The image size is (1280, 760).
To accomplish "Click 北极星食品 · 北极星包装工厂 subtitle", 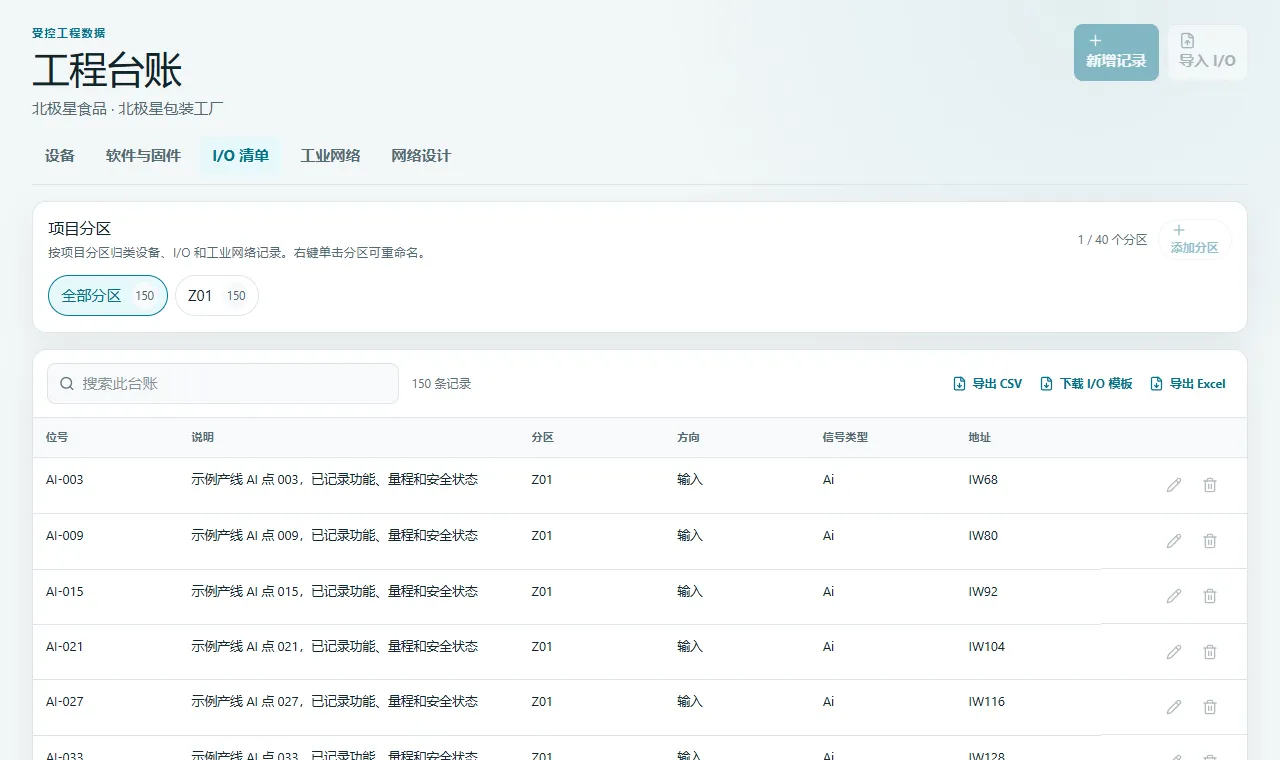I will click(x=128, y=108).
